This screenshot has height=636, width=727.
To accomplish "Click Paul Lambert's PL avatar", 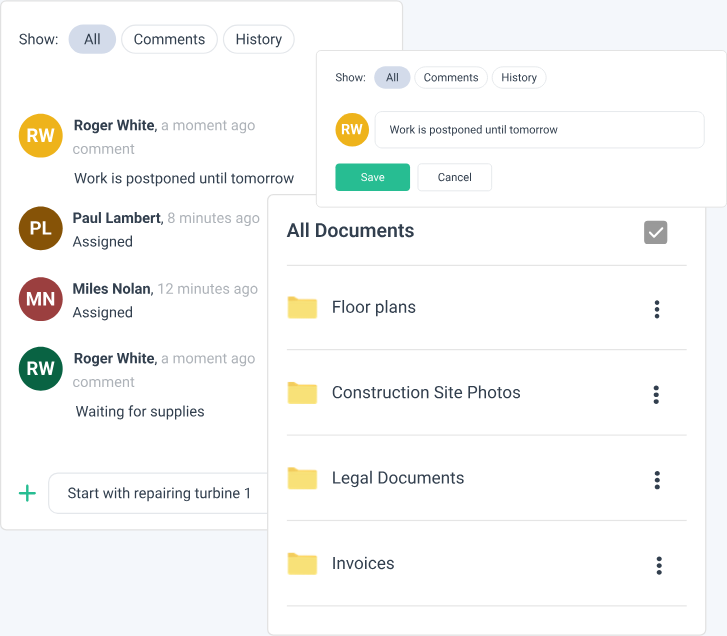I will 41,228.
